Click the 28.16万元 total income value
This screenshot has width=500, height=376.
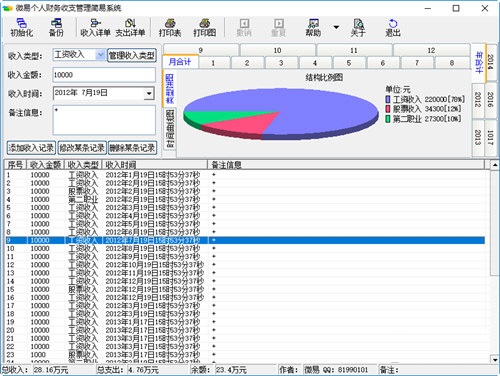click(51, 370)
